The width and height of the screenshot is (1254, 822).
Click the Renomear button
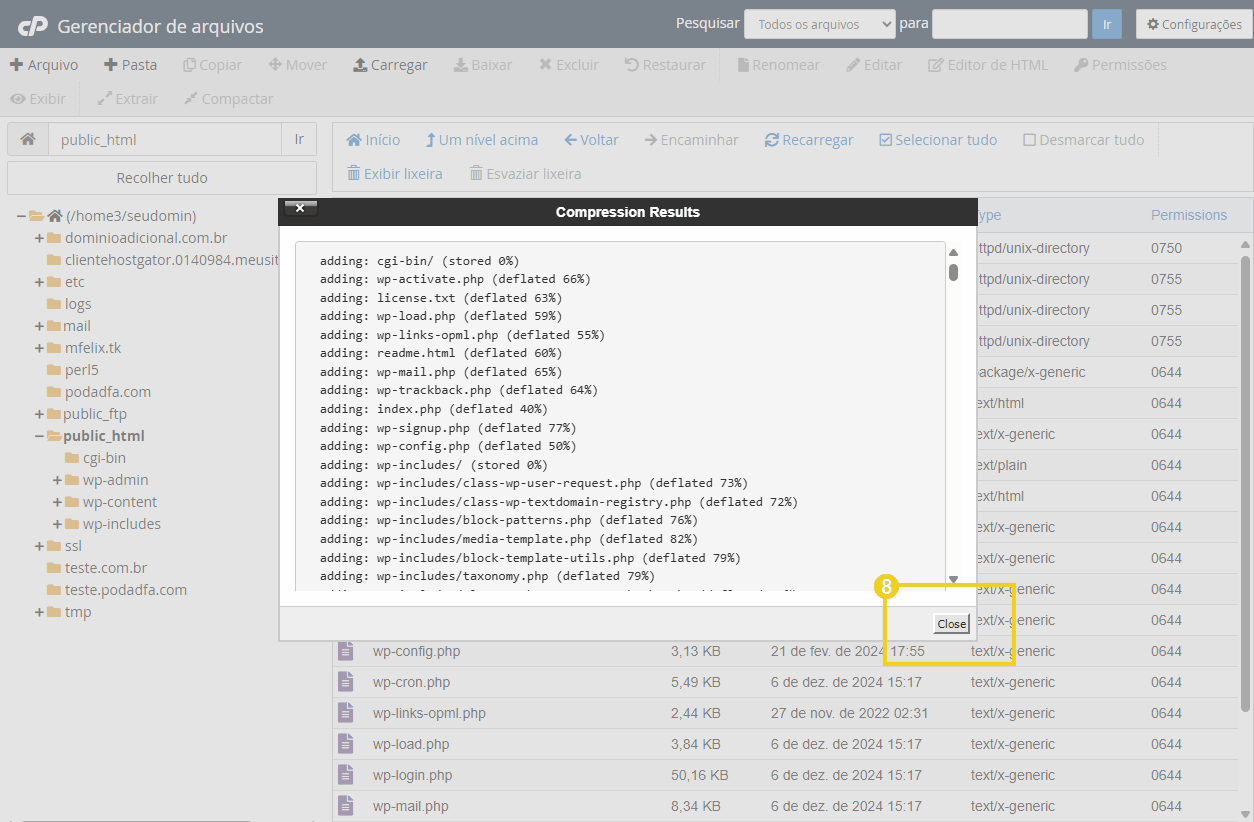tap(778, 65)
